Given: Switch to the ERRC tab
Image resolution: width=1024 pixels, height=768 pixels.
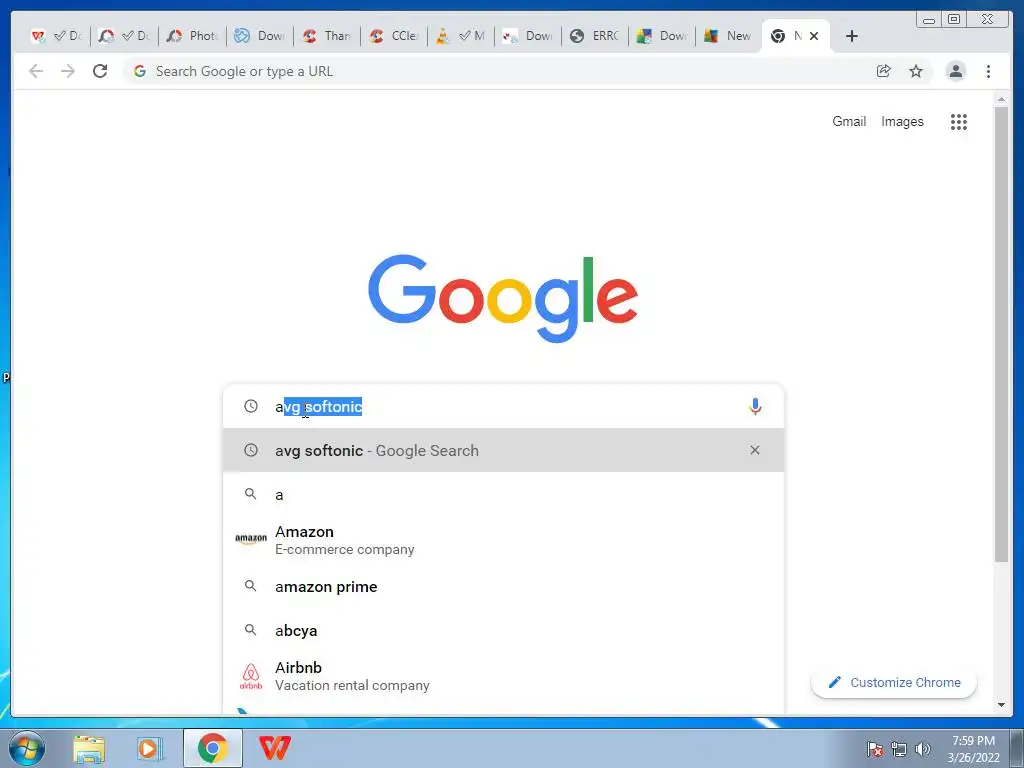Looking at the screenshot, I should click(x=594, y=36).
